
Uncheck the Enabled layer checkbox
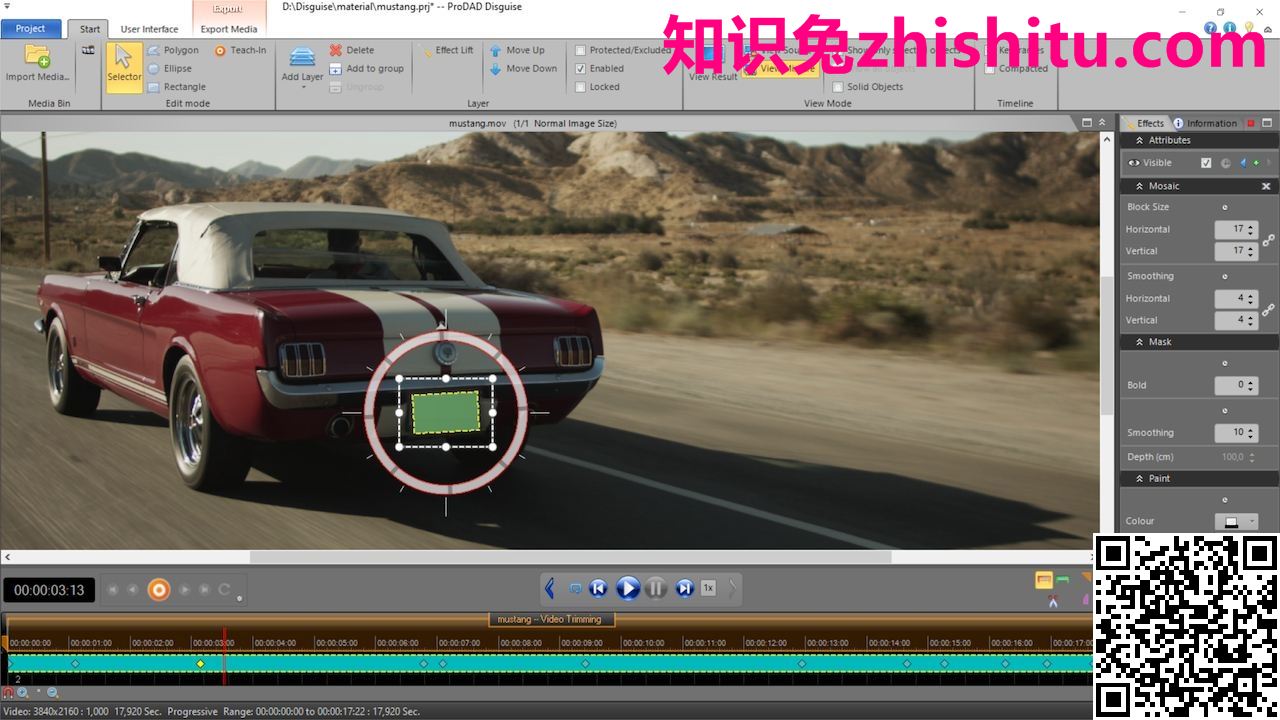581,69
